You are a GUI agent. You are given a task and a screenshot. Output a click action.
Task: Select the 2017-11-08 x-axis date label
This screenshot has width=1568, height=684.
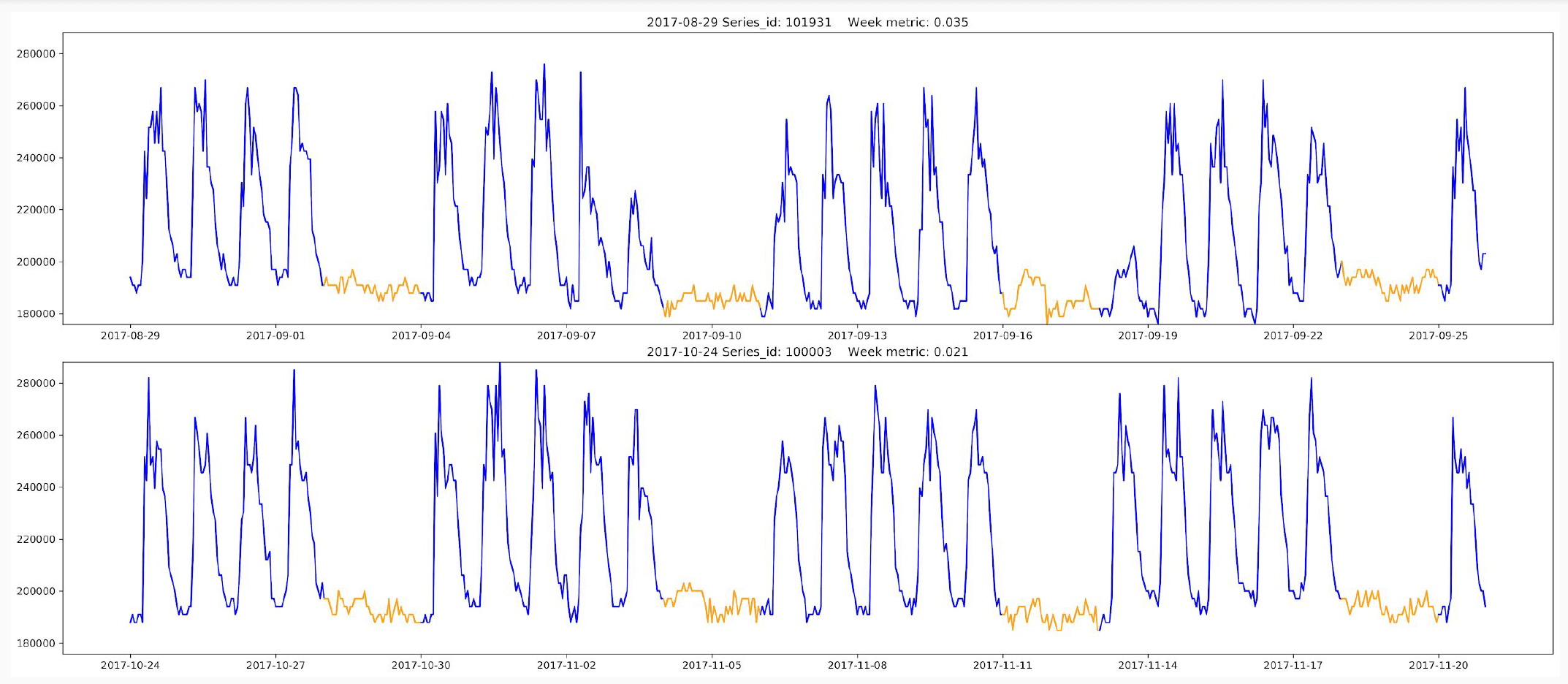pyautogui.click(x=857, y=665)
